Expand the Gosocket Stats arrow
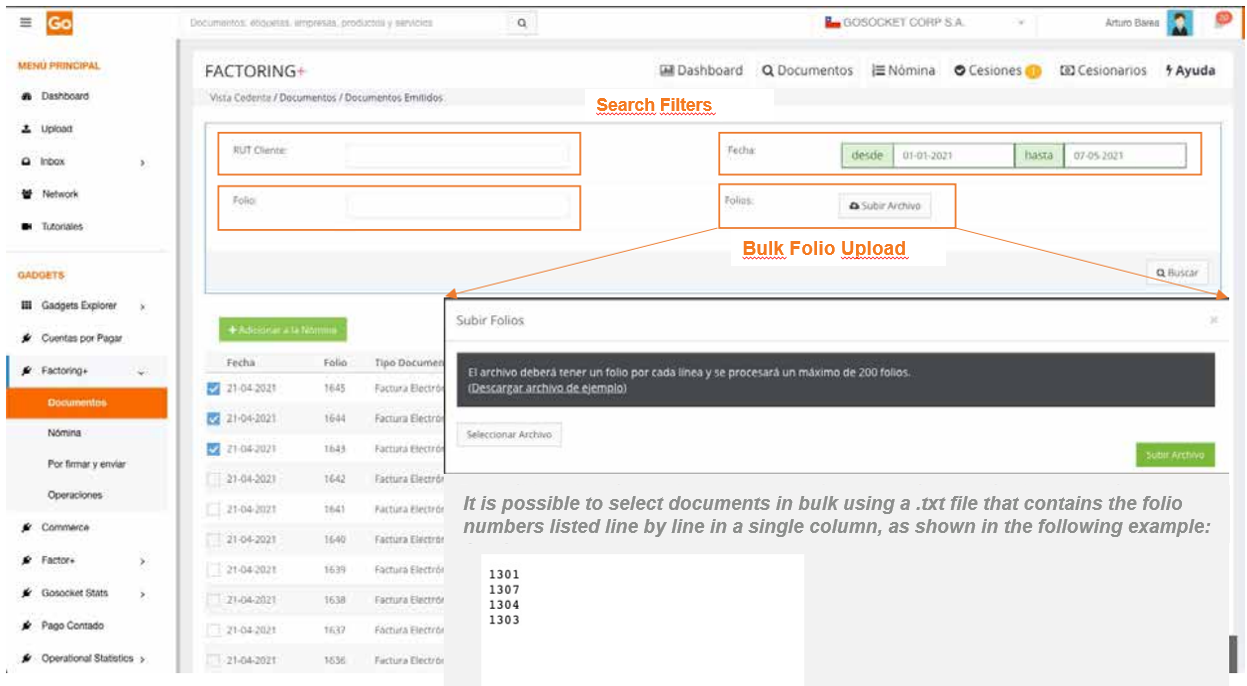 coord(142,594)
